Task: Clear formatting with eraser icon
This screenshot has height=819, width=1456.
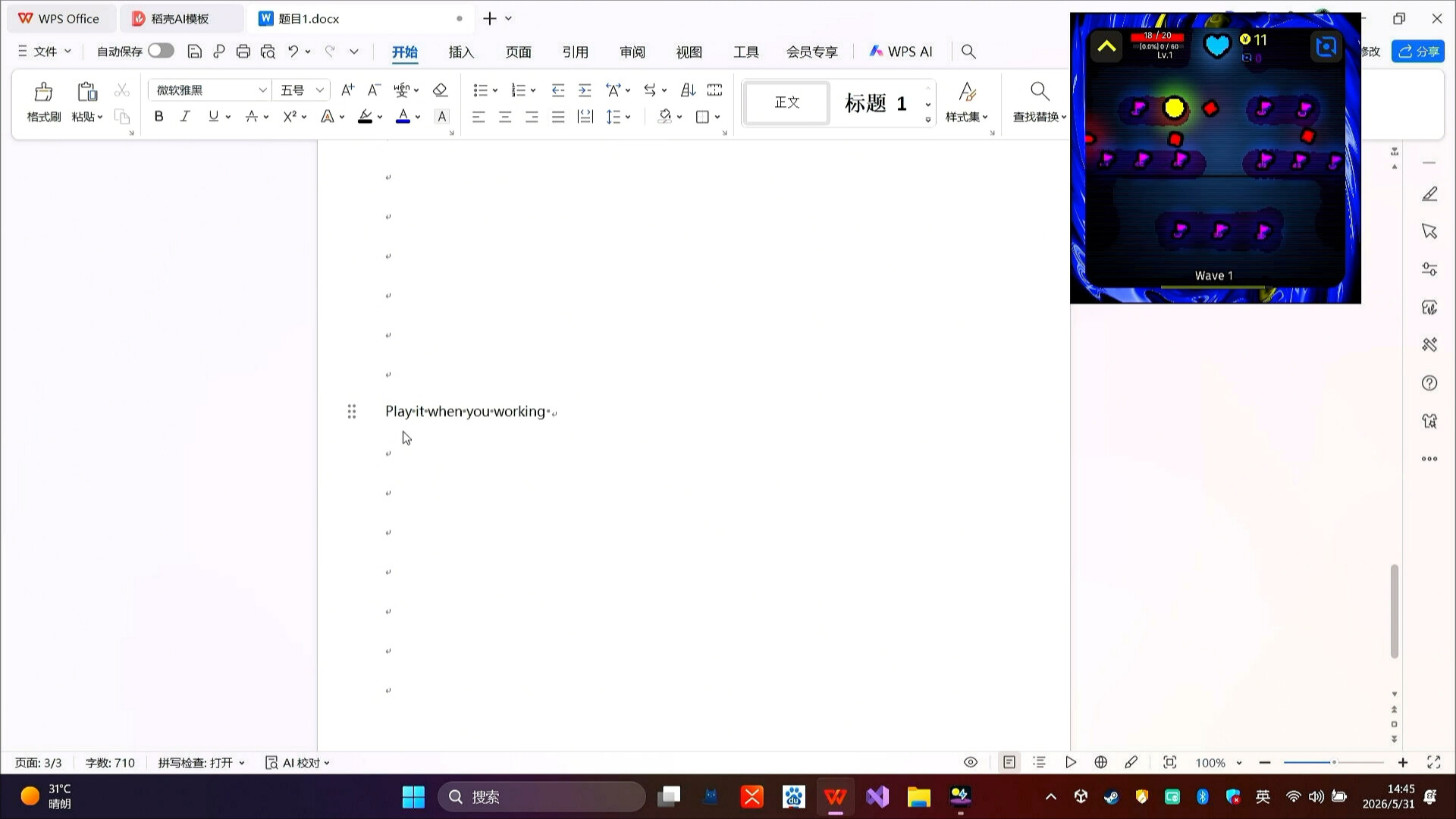Action: tap(440, 90)
